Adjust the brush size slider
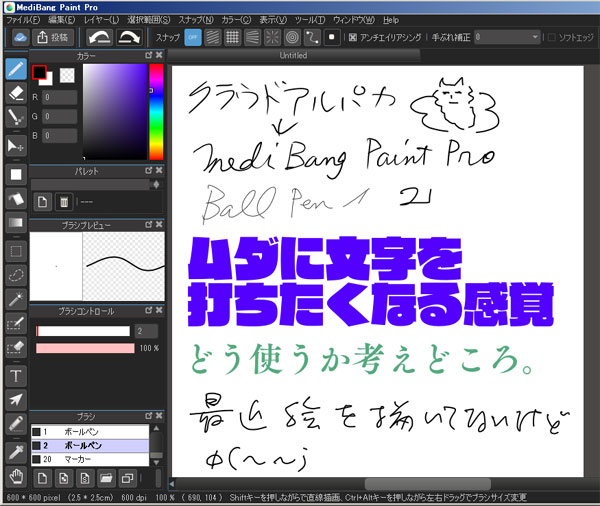The image size is (600, 506). [x=83, y=331]
